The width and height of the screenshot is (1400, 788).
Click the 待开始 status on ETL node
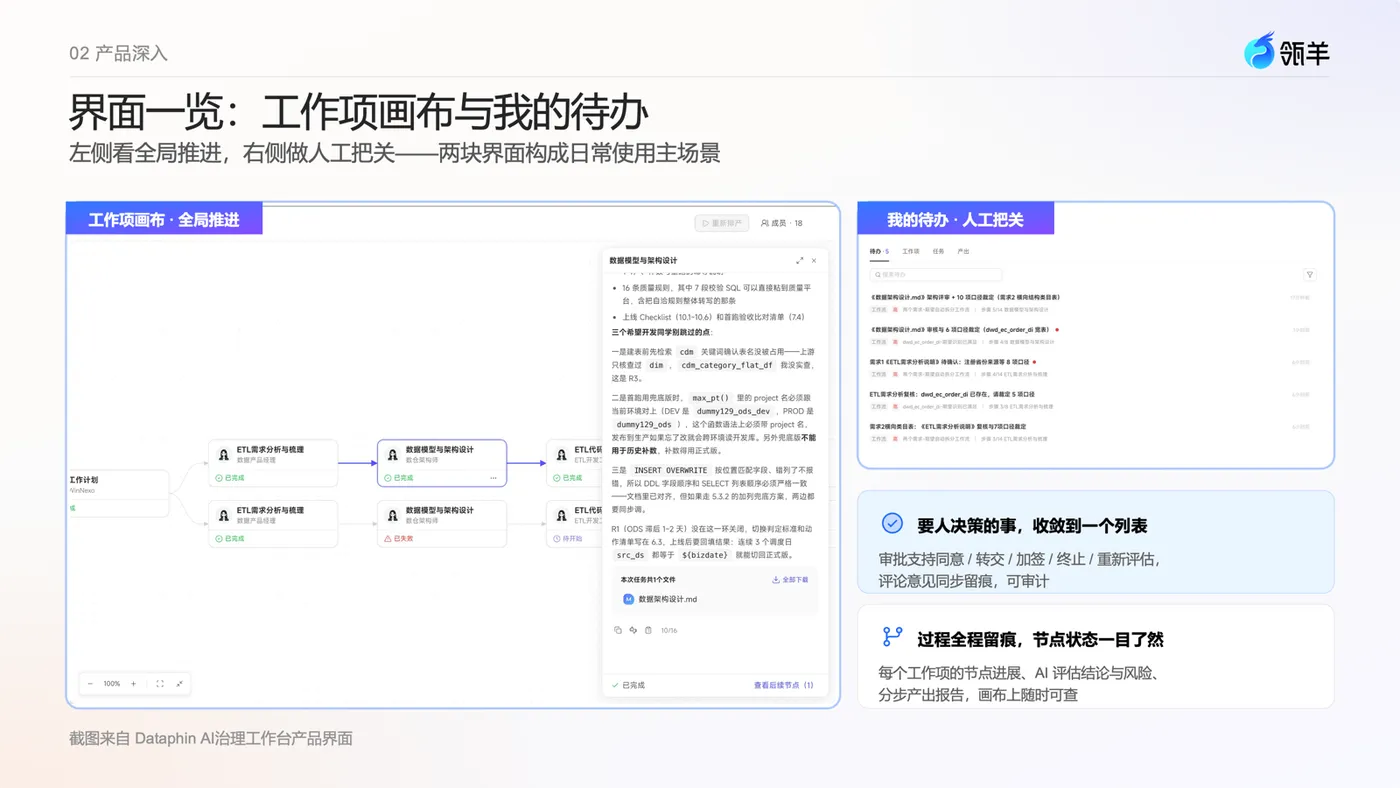tap(567, 538)
